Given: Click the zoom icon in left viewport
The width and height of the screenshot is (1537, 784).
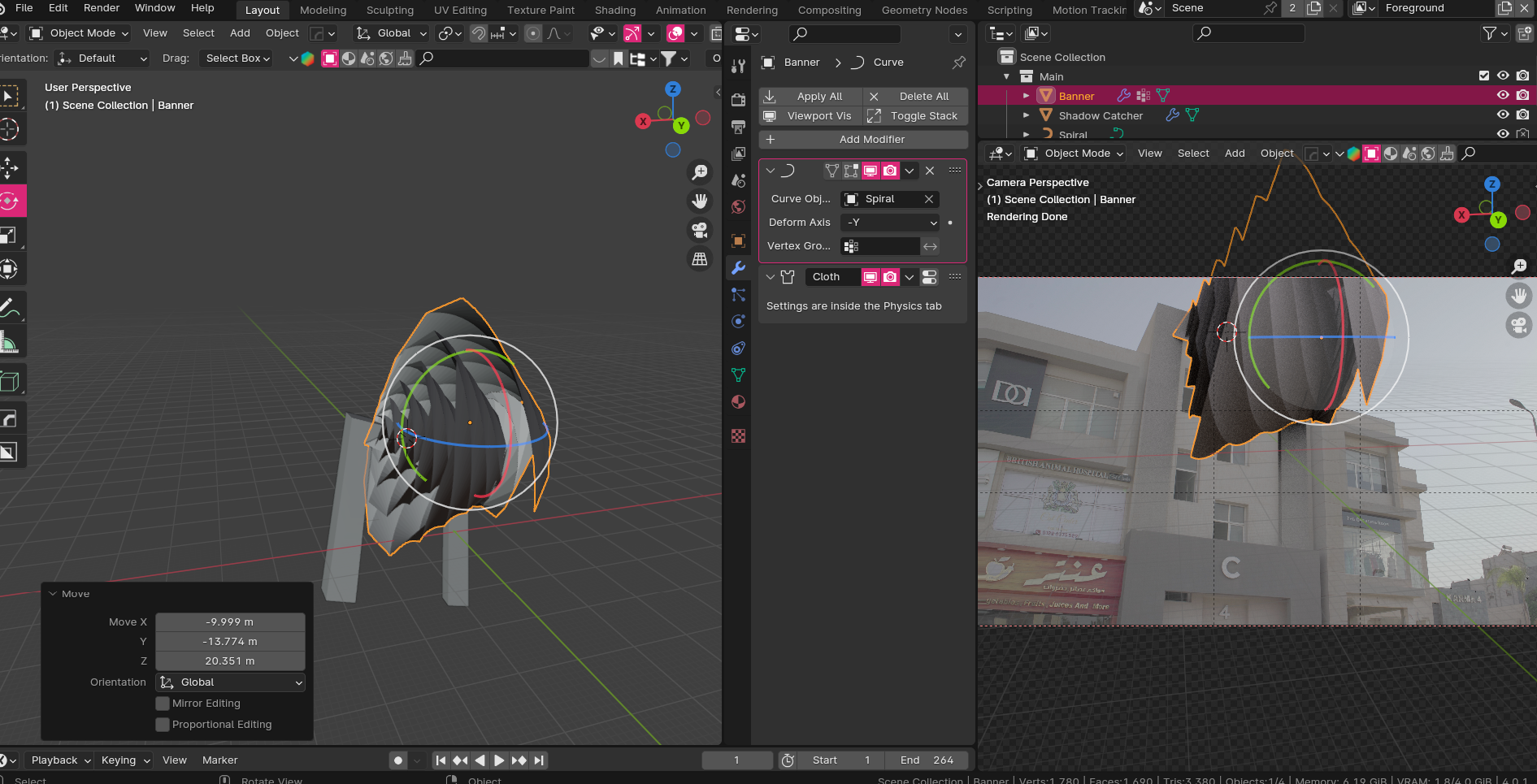Looking at the screenshot, I should point(699,172).
